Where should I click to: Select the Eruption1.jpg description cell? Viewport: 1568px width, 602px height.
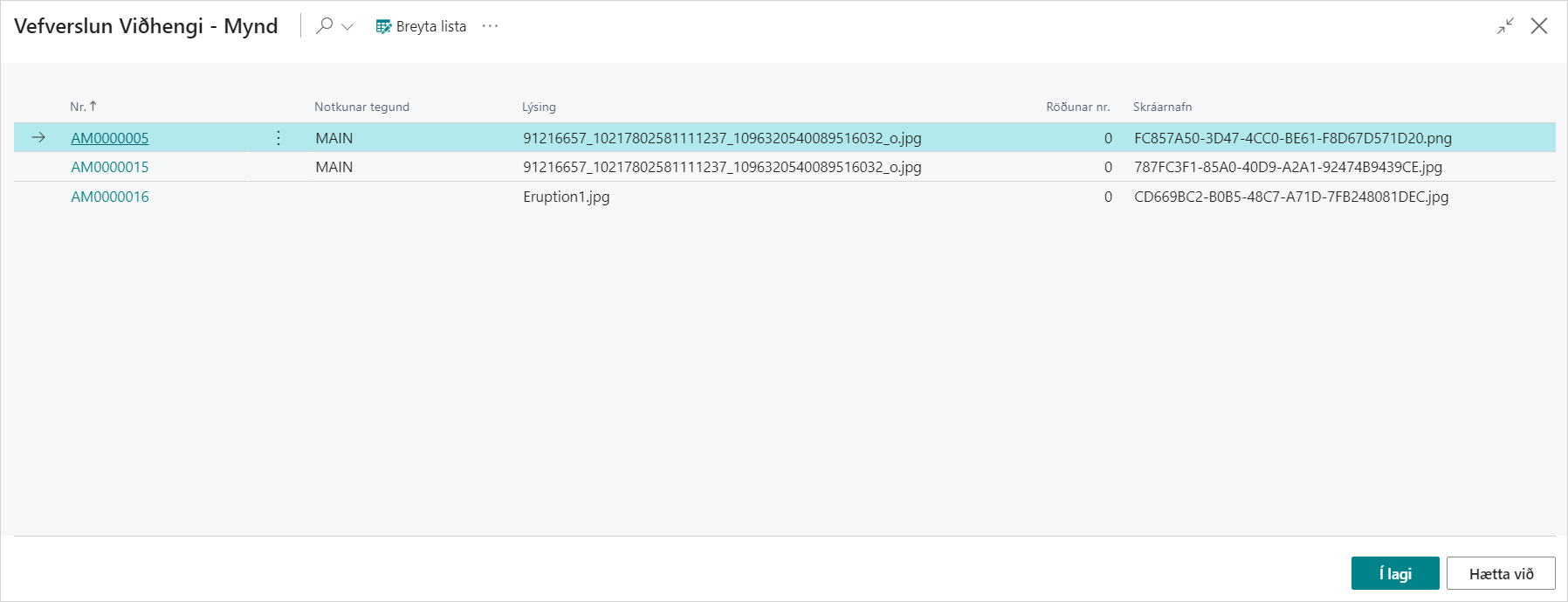567,197
